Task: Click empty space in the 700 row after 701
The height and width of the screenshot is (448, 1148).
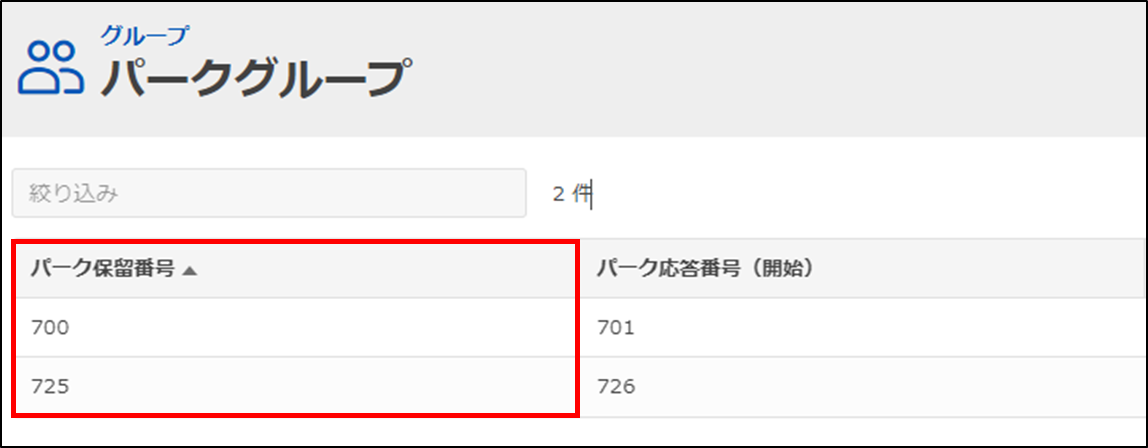Action: tap(890, 328)
